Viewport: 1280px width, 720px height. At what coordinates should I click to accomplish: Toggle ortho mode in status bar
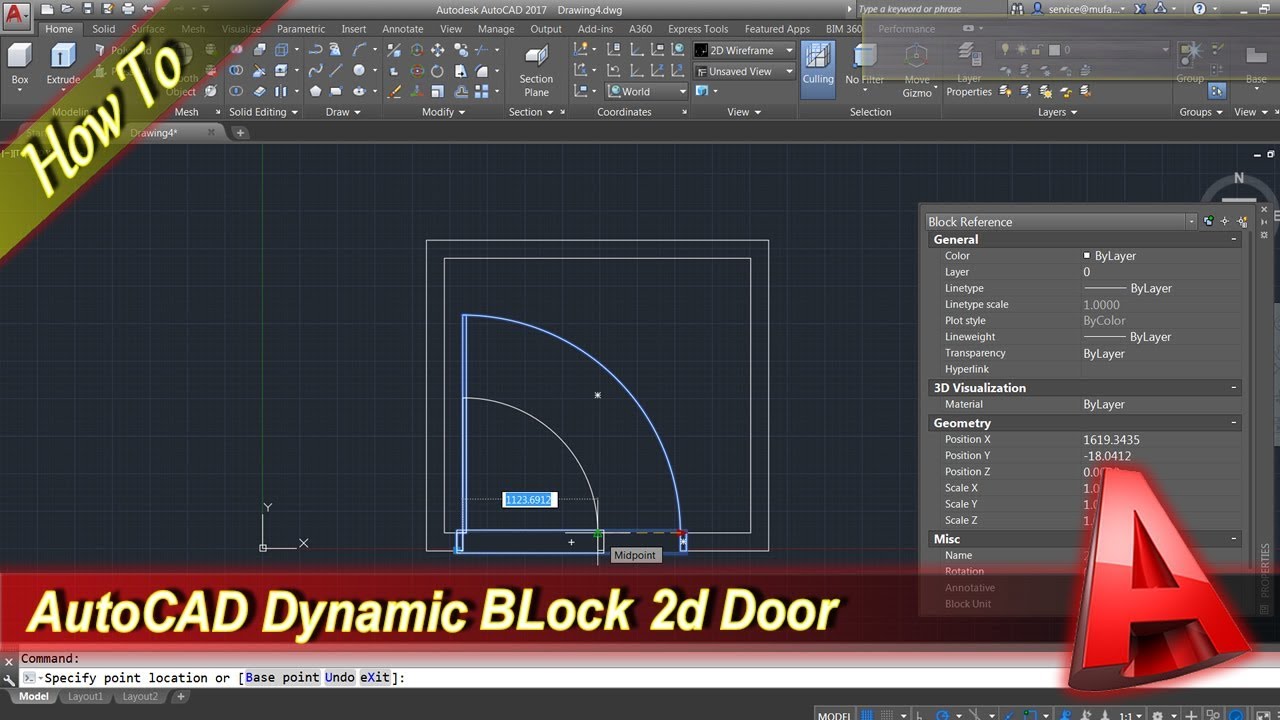tap(921, 715)
